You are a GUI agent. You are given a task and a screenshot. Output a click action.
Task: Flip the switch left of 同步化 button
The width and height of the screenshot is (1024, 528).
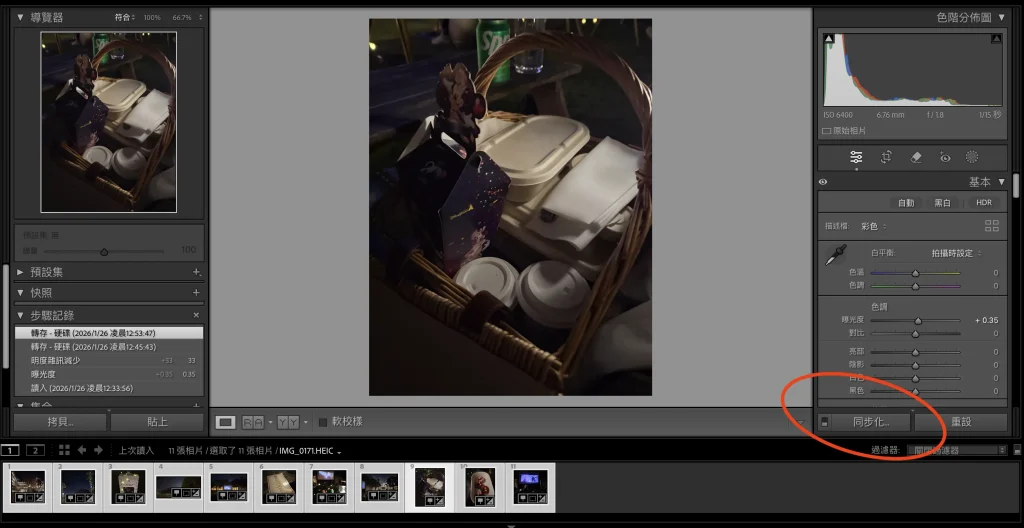click(x=824, y=422)
